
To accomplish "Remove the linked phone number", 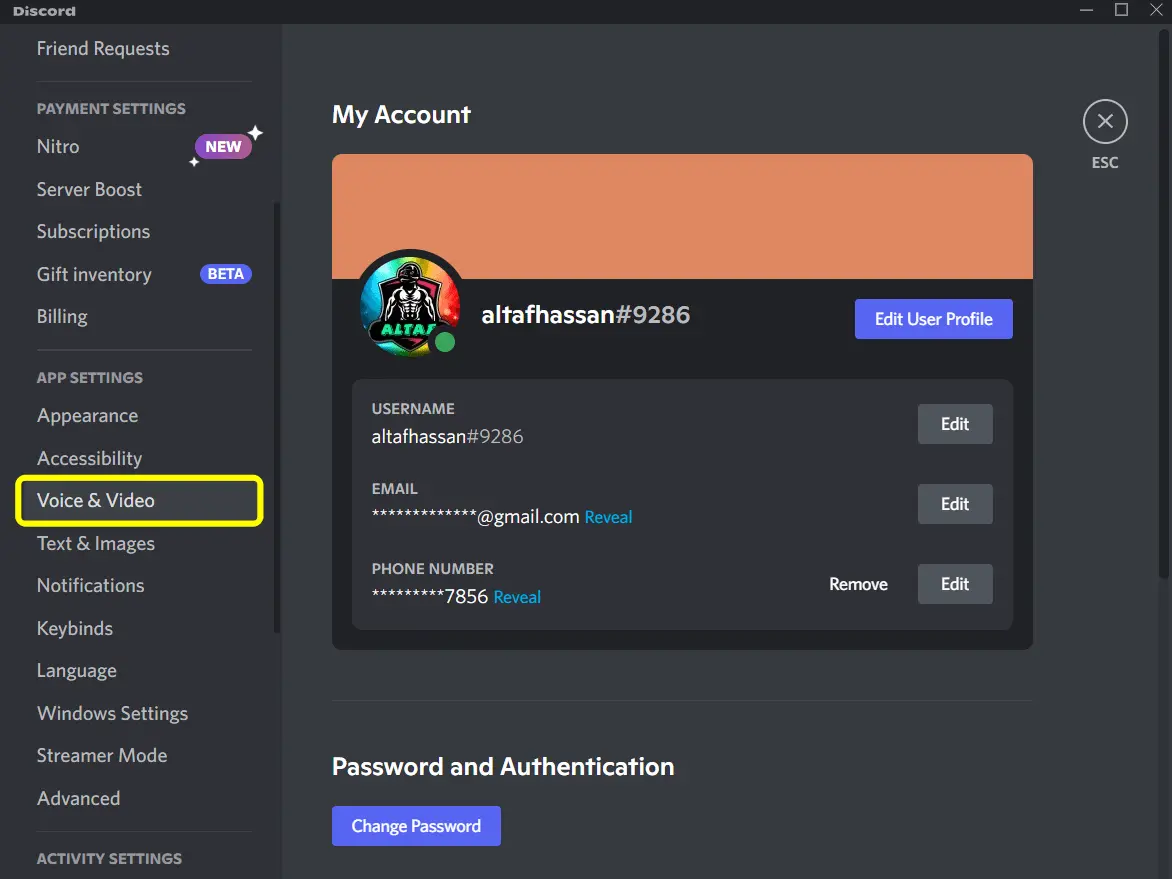I will coord(857,584).
